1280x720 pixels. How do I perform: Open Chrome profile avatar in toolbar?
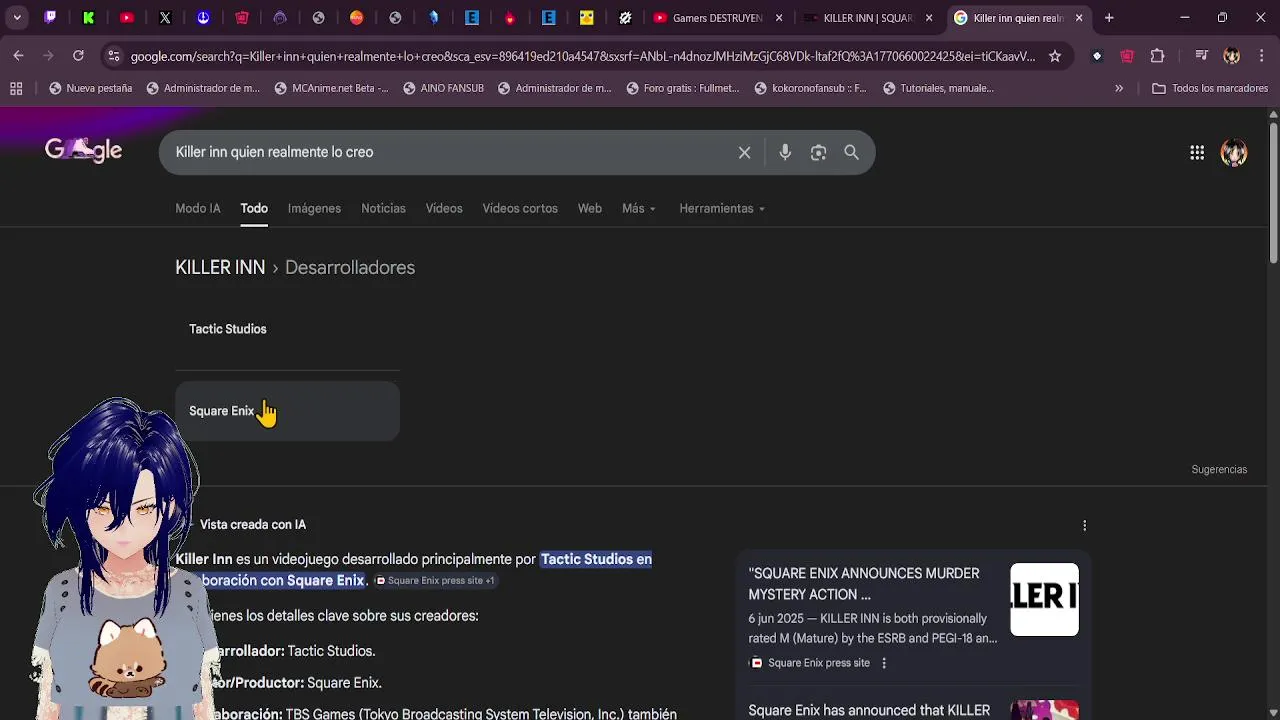pos(1232,56)
